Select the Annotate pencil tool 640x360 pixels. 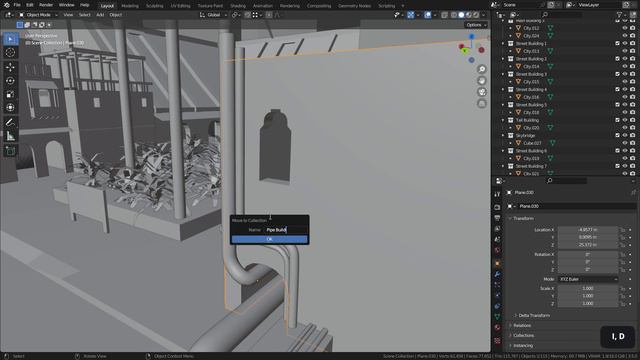pyautogui.click(x=11, y=122)
